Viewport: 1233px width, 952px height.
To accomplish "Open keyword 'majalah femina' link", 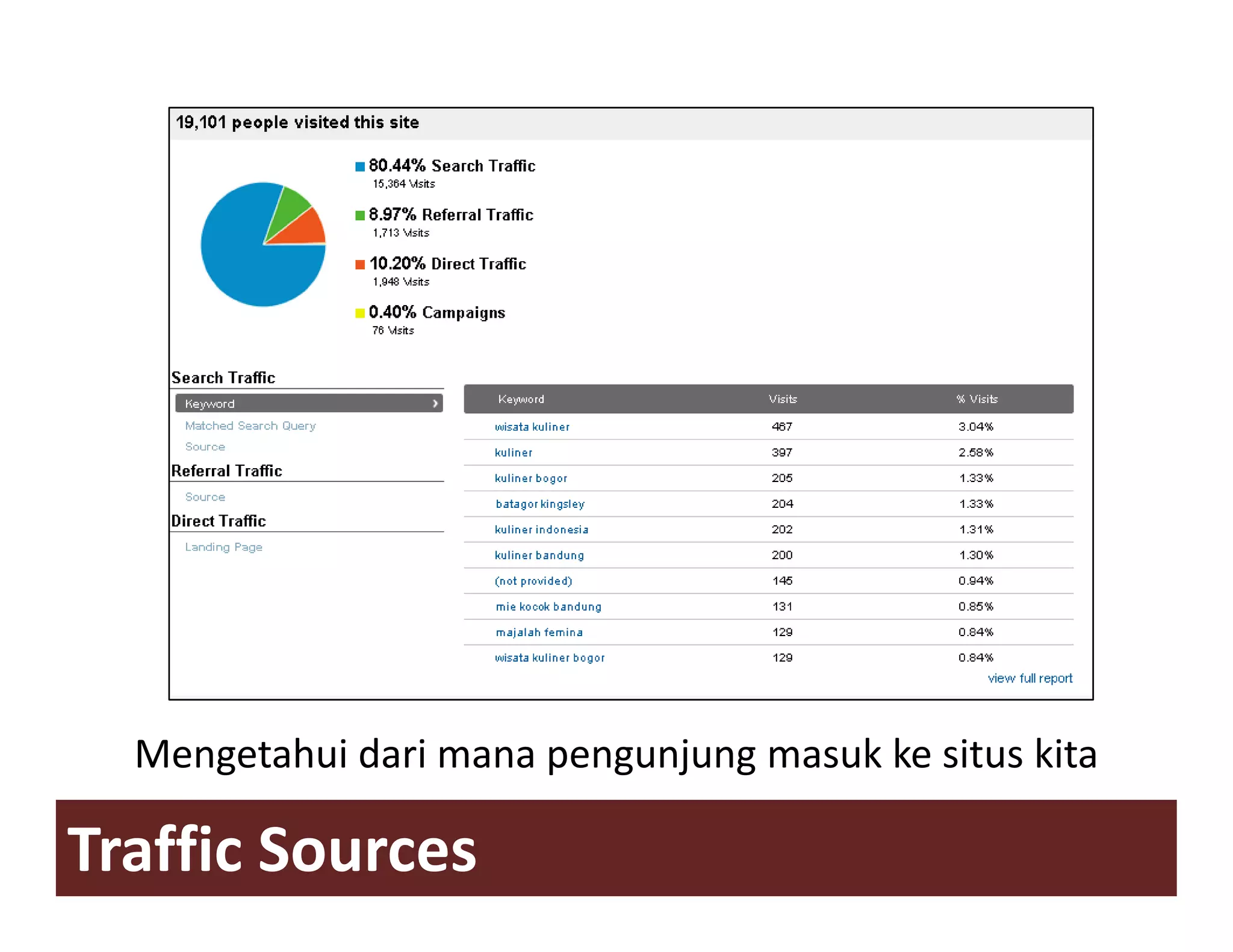I will point(539,632).
